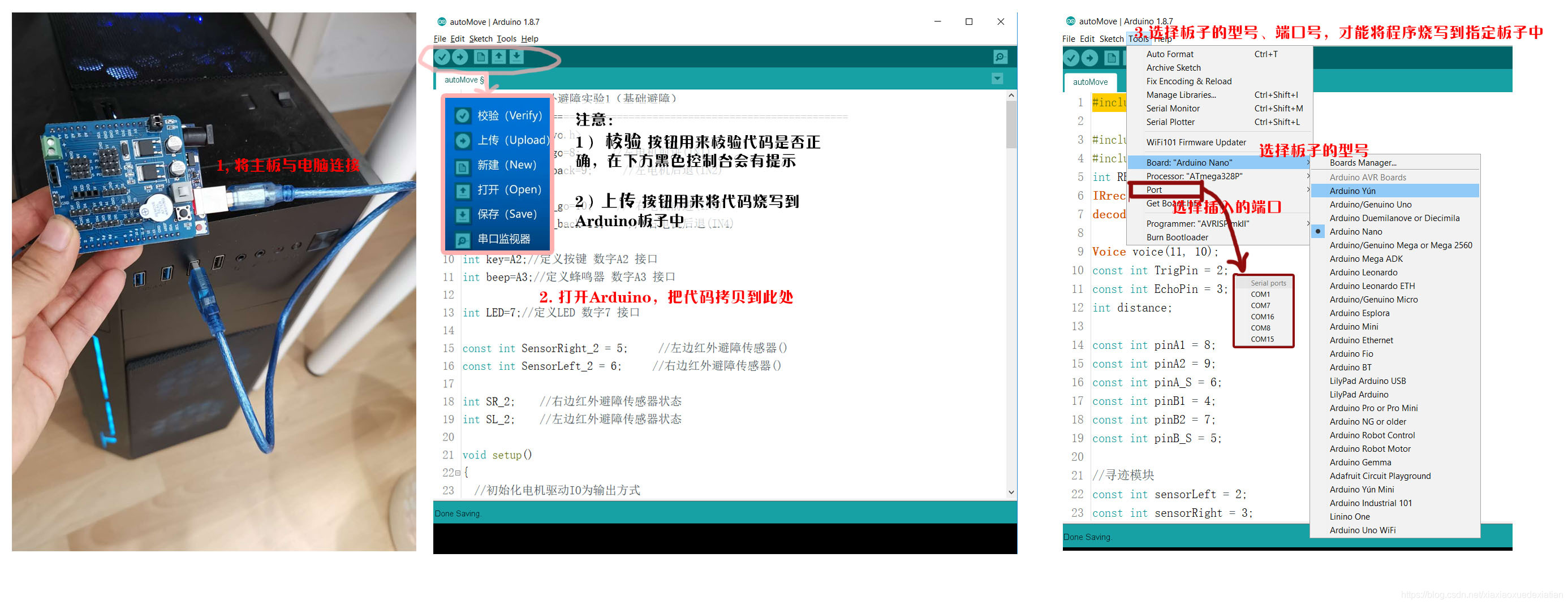The width and height of the screenshot is (1568, 605).
Task: Expand the Programmer "AVRISP mkII" submenu
Action: 1218,224
